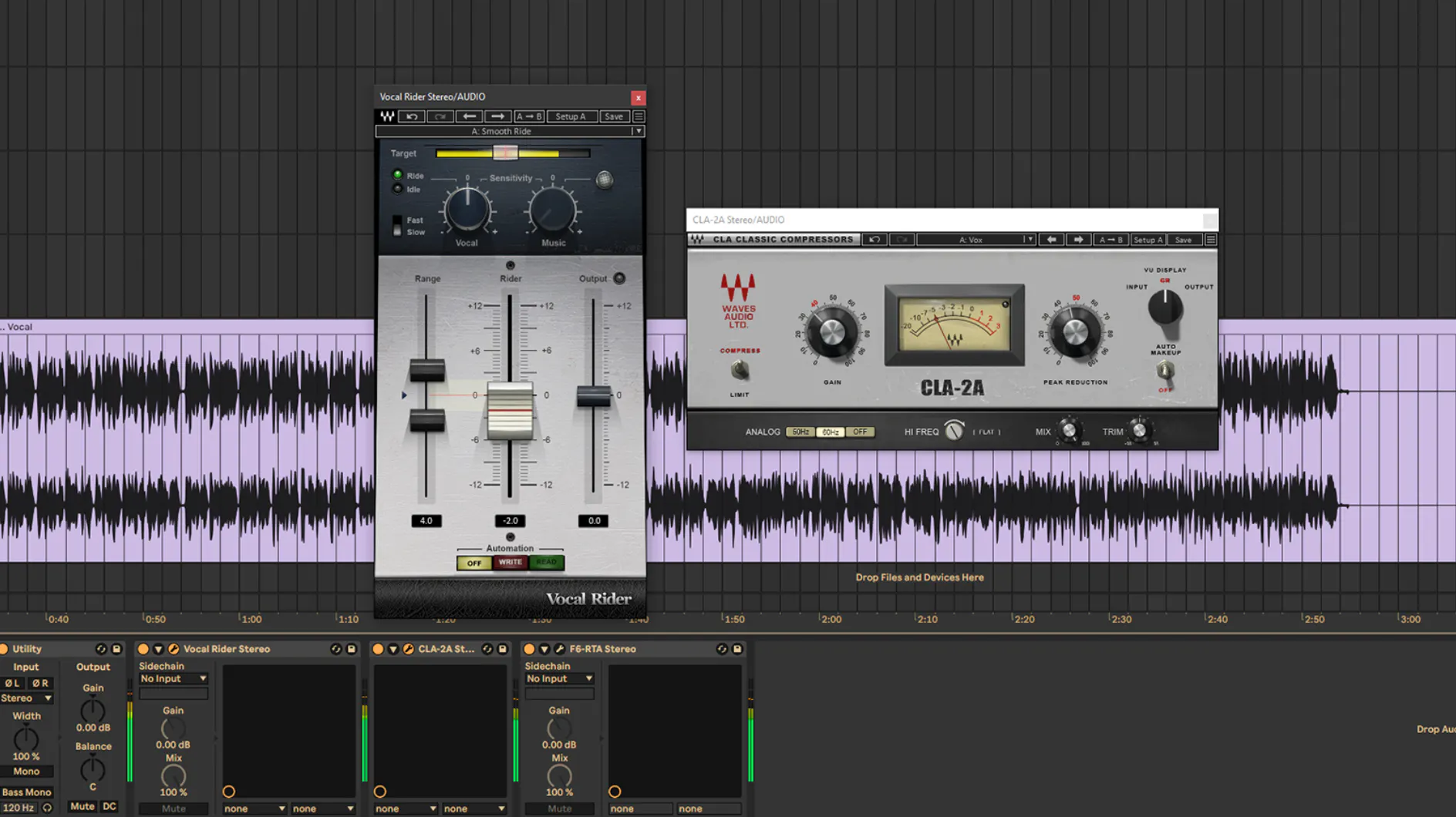This screenshot has width=1456, height=817.
Task: Toggle right phase invert ØR in Utility
Action: pyautogui.click(x=40, y=683)
